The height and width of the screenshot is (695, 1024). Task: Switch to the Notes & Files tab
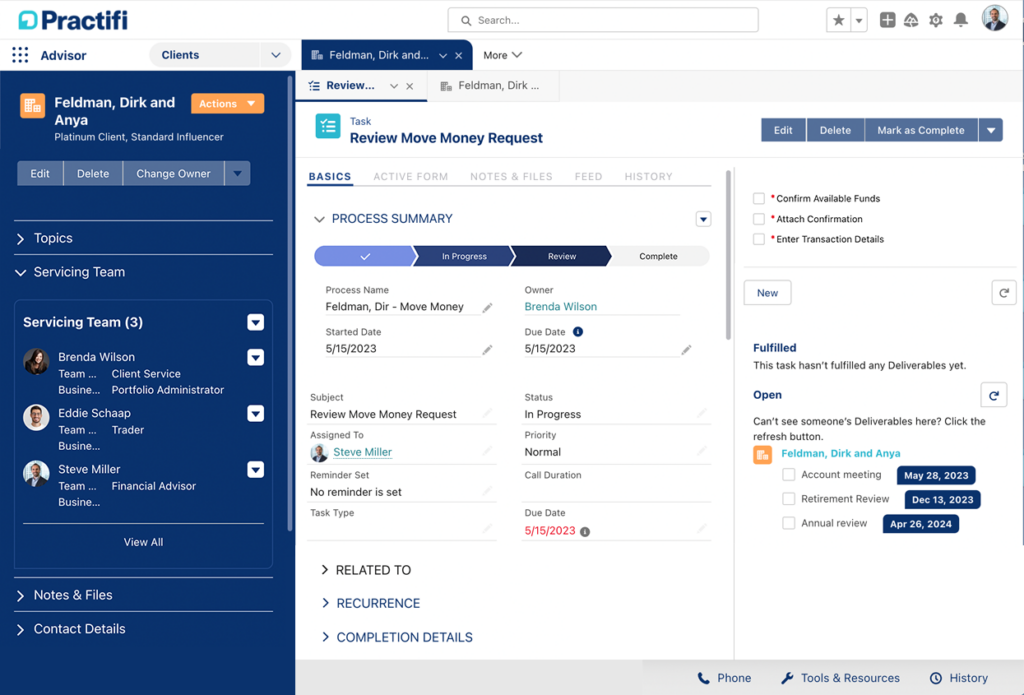510,176
